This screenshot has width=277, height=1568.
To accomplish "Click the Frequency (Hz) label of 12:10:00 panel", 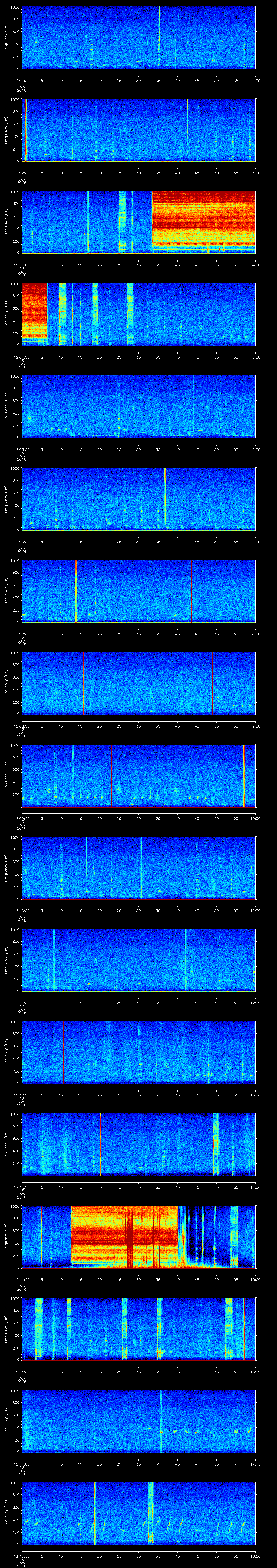I will pos(6,868).
